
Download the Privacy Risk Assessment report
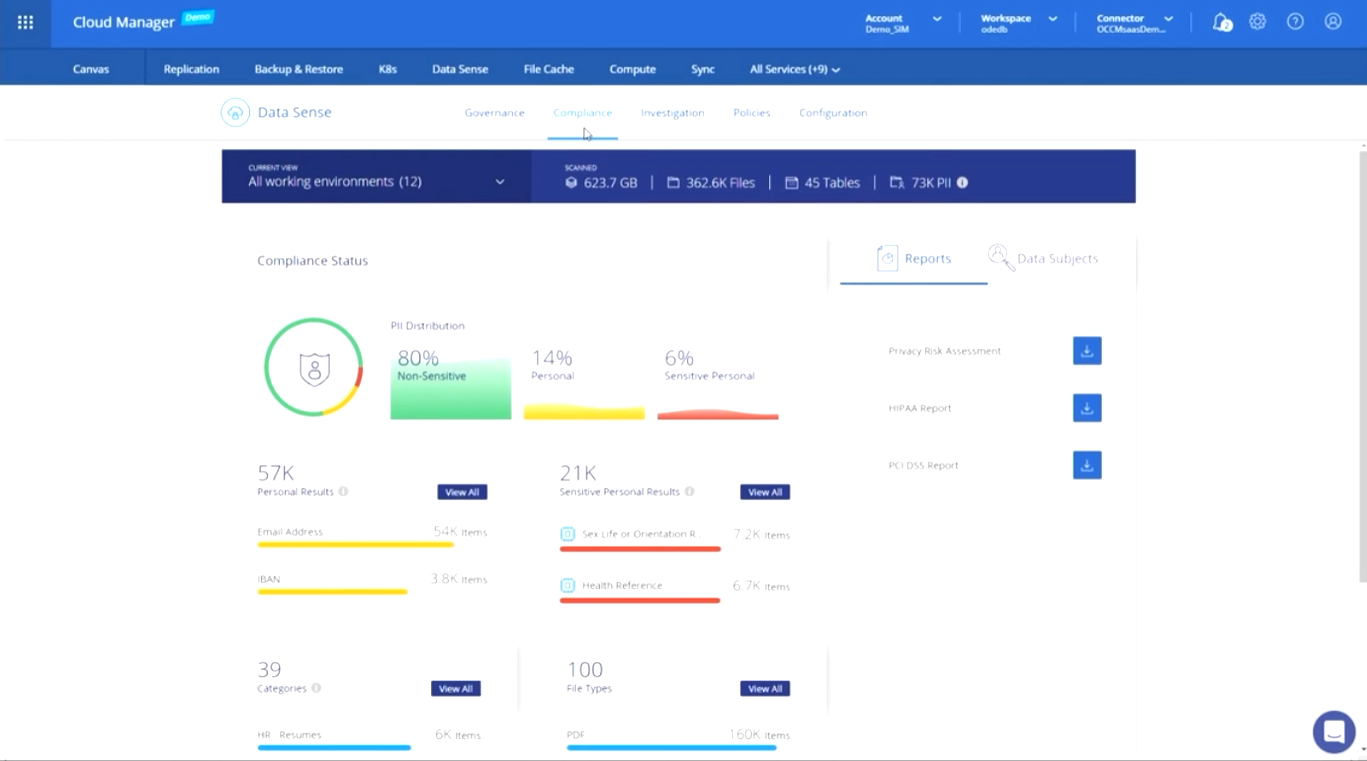pyautogui.click(x=1087, y=351)
